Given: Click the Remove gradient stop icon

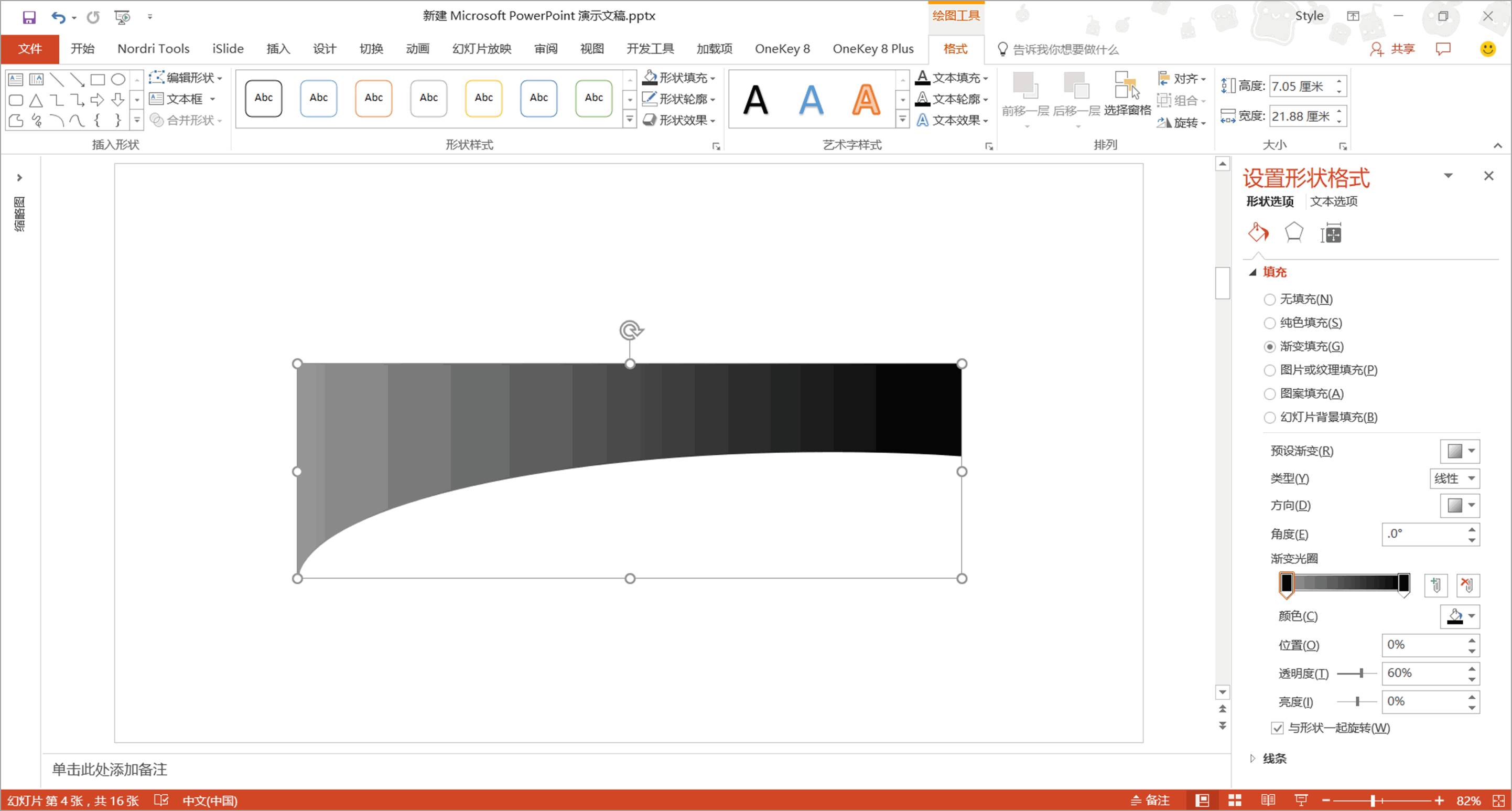Looking at the screenshot, I should click(x=1467, y=585).
